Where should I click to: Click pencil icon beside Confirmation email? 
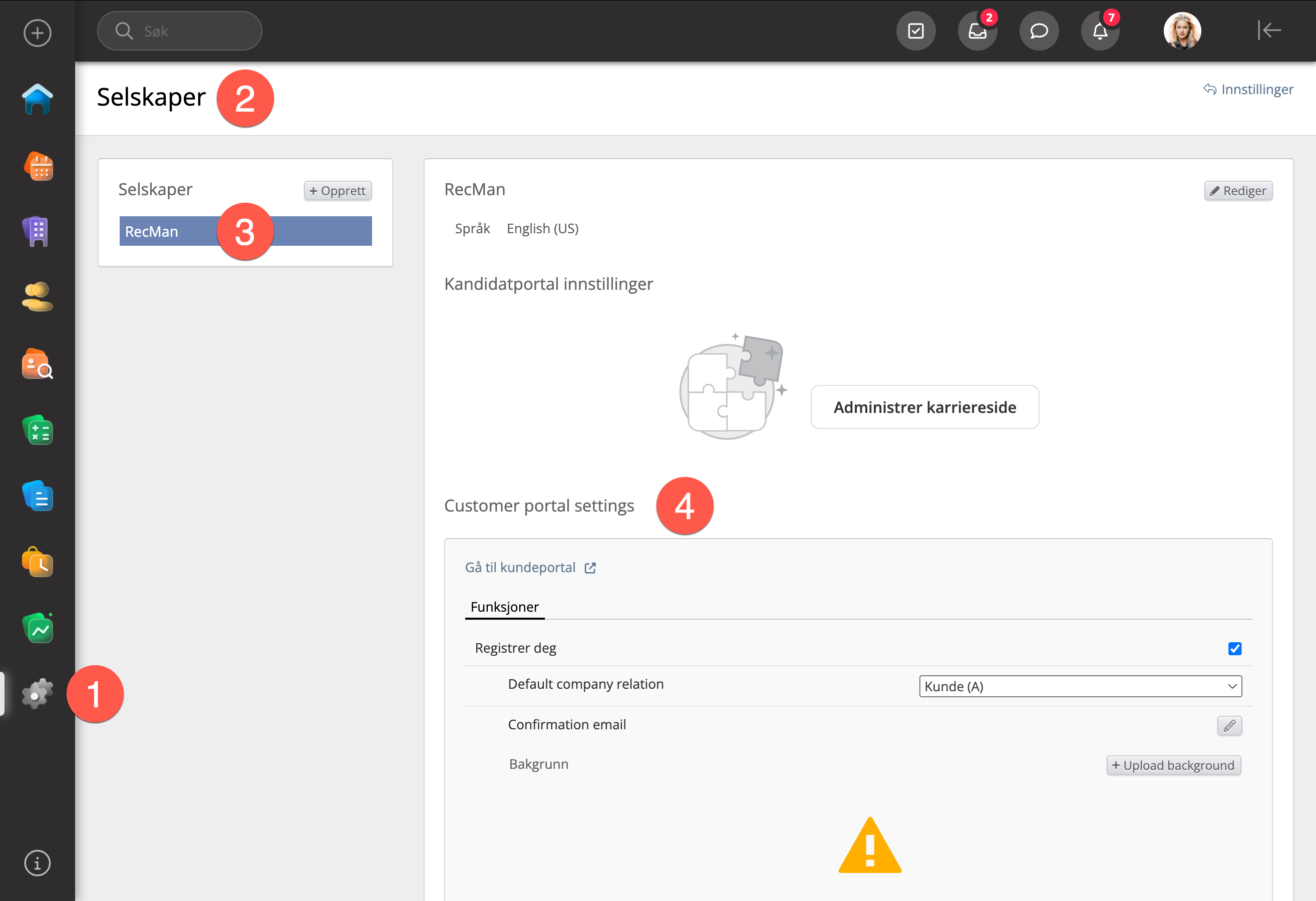[x=1229, y=725]
